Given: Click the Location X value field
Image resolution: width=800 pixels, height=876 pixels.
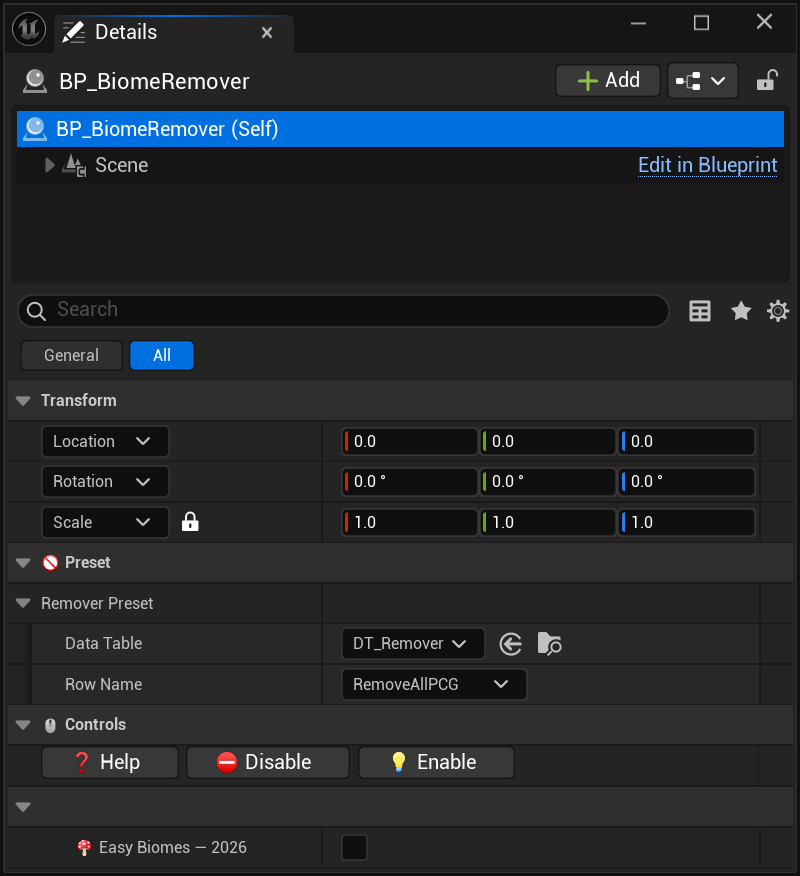Looking at the screenshot, I should [x=409, y=441].
